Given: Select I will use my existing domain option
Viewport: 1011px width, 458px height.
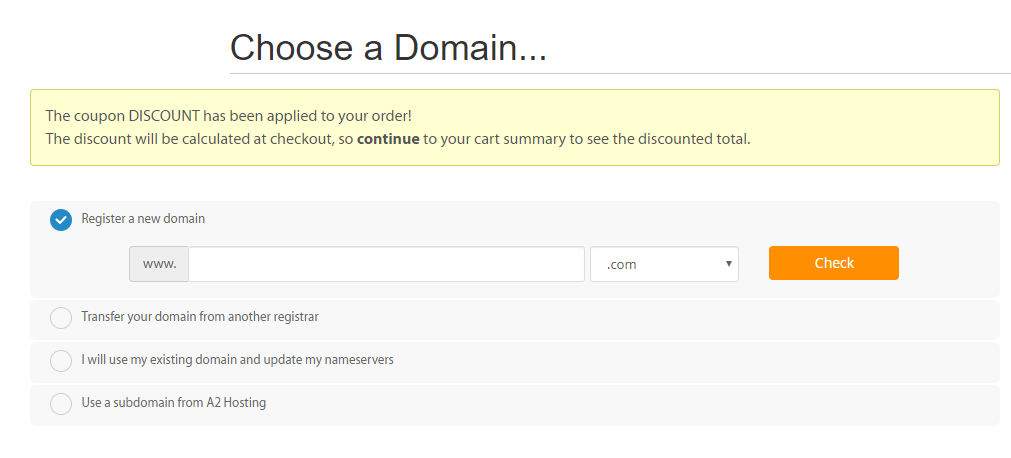Looking at the screenshot, I should (61, 361).
